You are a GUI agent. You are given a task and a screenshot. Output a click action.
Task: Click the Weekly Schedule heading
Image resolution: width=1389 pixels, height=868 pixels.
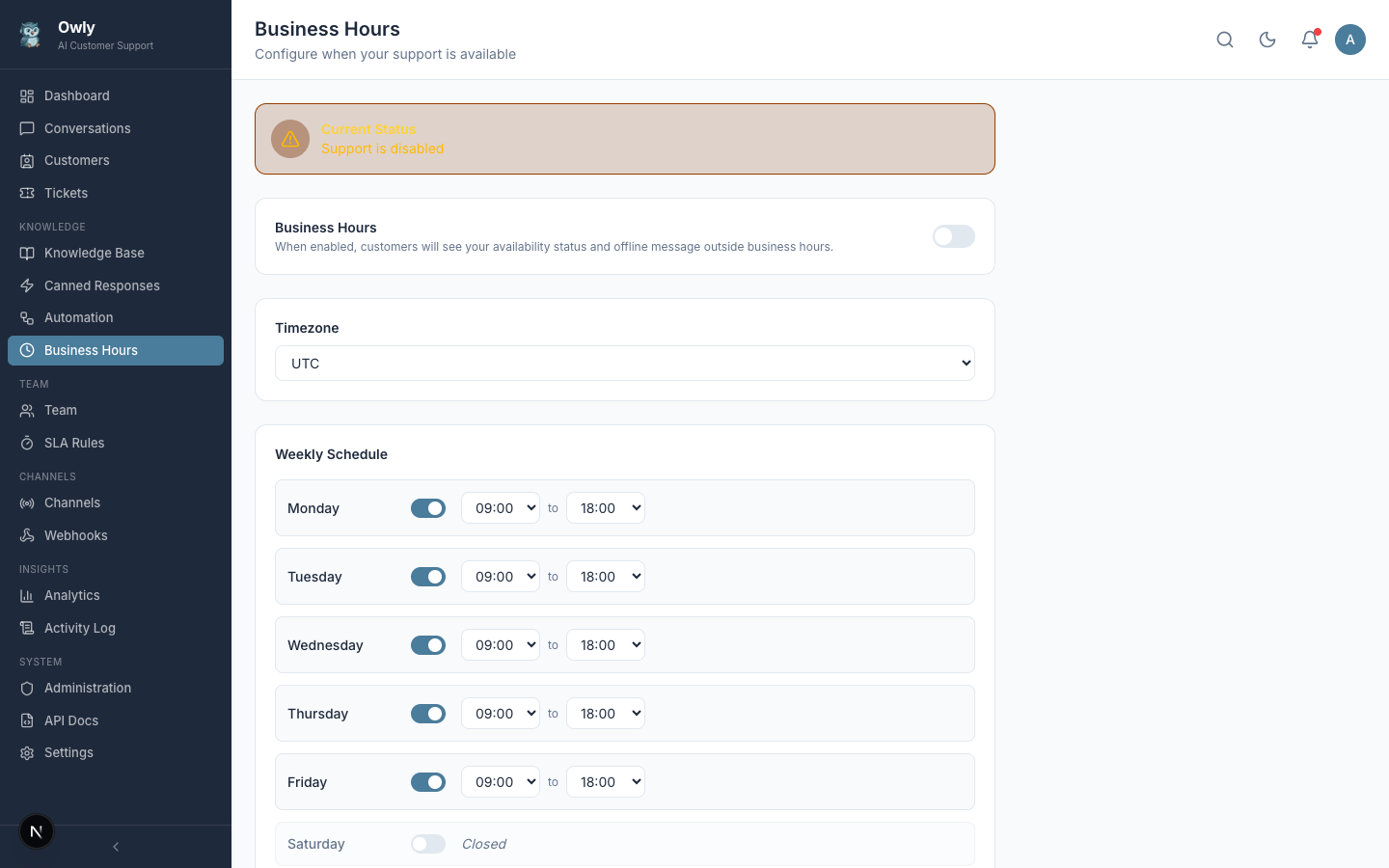click(331, 454)
